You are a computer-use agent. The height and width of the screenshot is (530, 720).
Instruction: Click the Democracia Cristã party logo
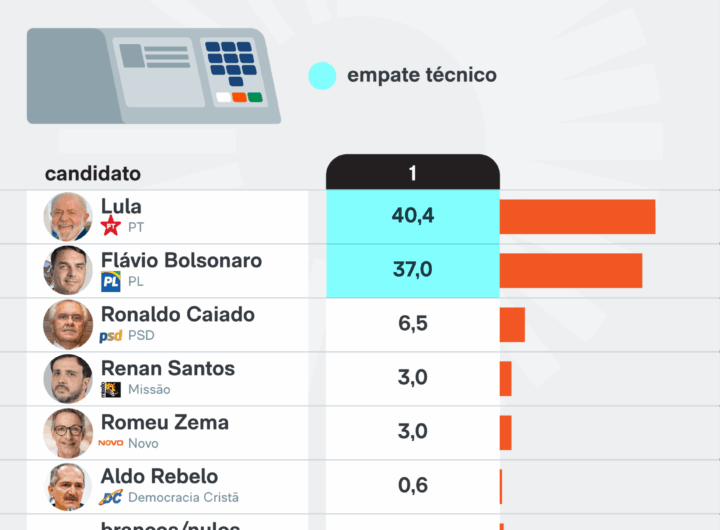click(111, 497)
